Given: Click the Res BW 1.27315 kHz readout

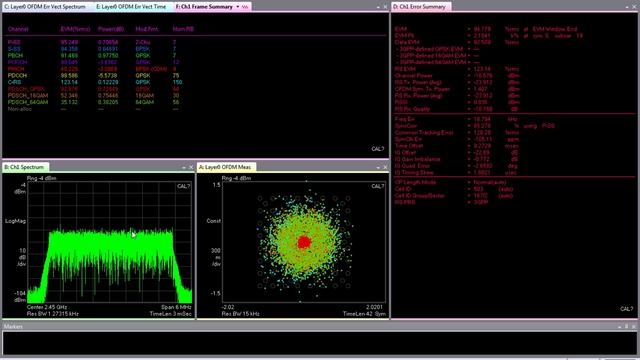Looking at the screenshot, I should pos(53,314).
